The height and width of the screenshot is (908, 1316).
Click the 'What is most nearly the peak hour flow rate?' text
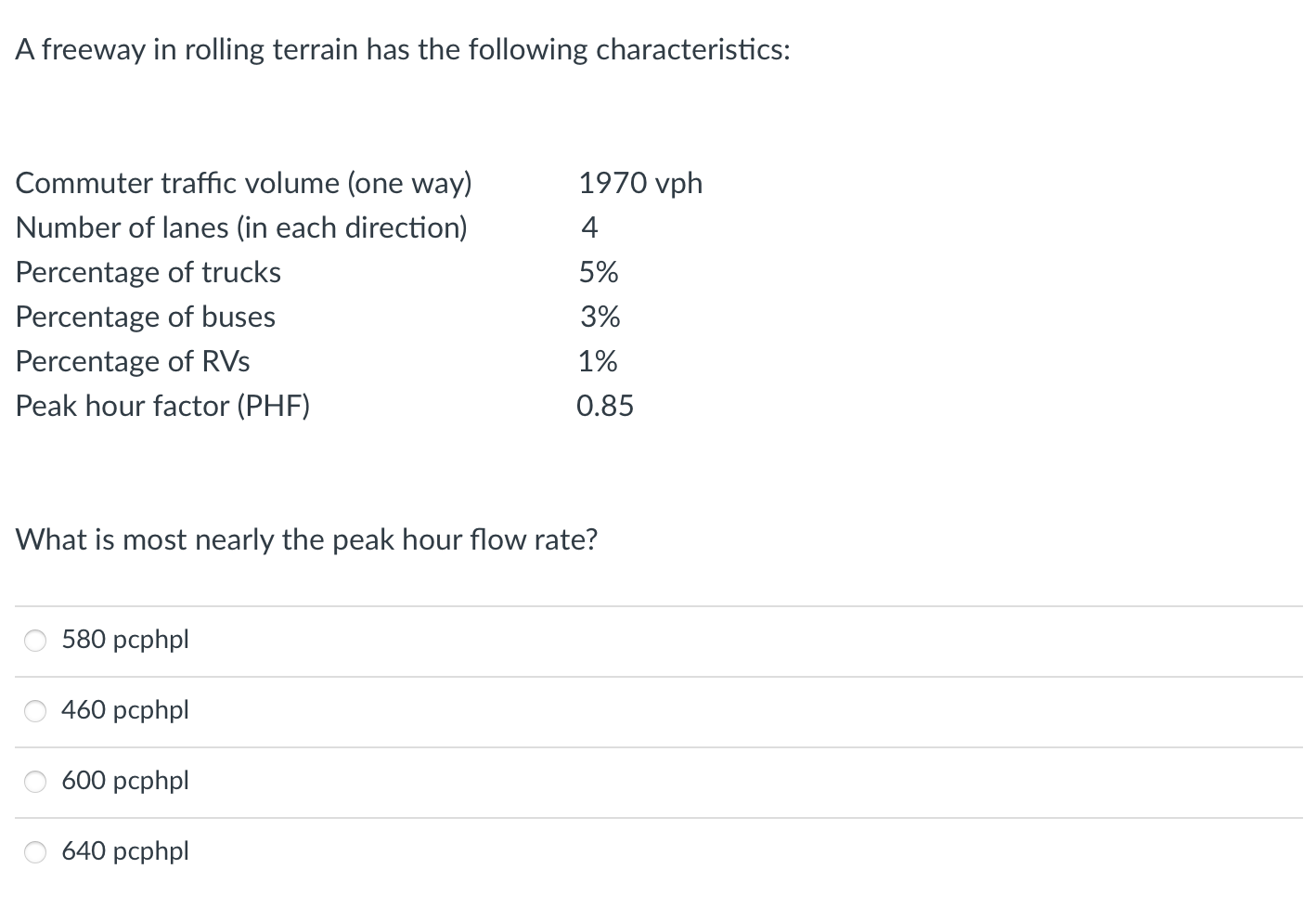click(307, 539)
